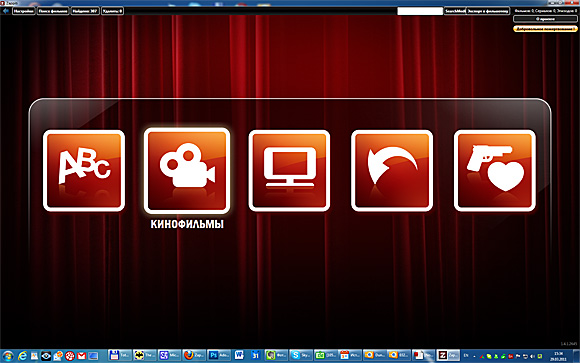
Task: Click the Удалить button in toolbar
Action: click(x=112, y=11)
